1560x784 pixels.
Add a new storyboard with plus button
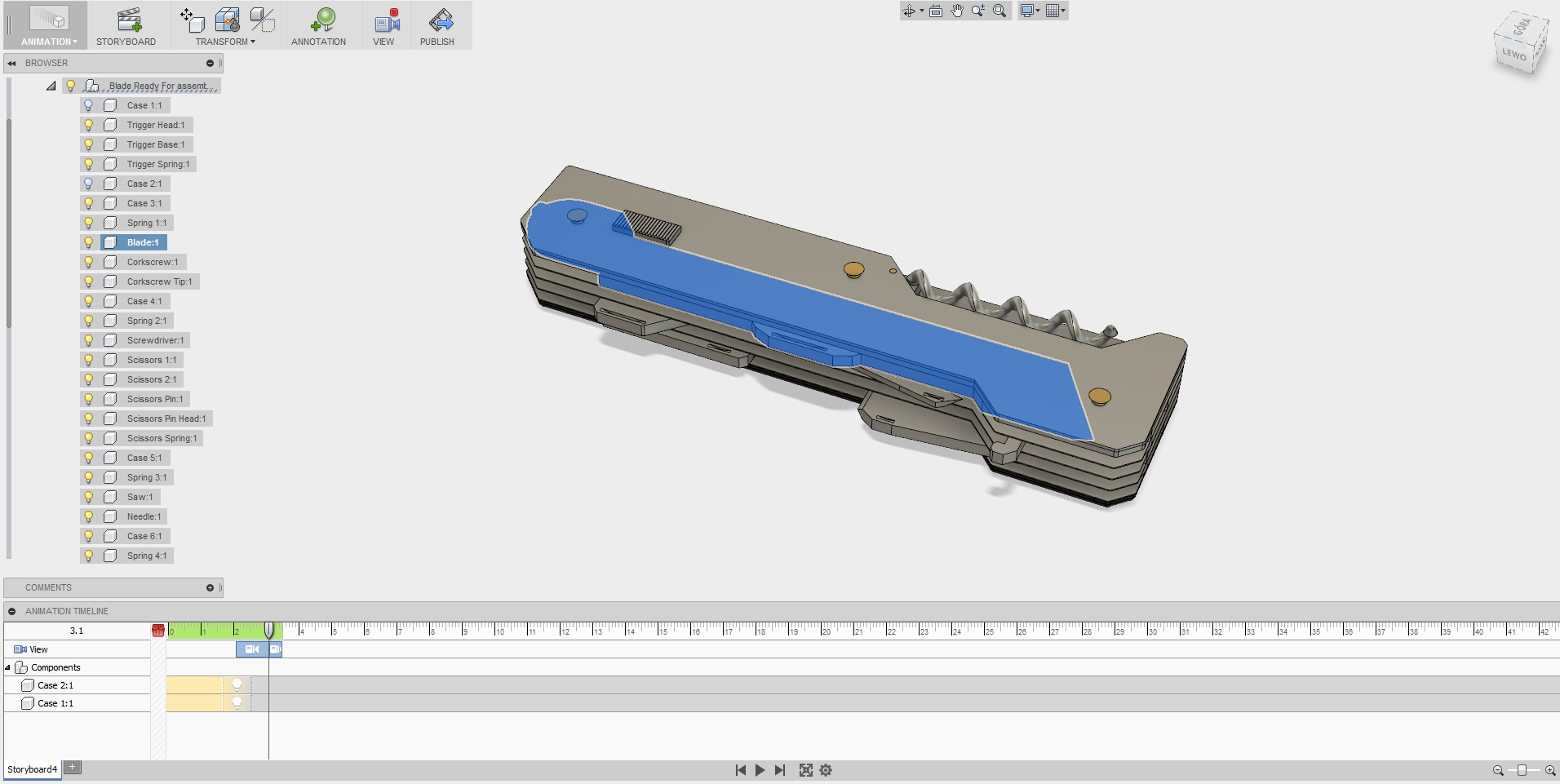click(73, 767)
